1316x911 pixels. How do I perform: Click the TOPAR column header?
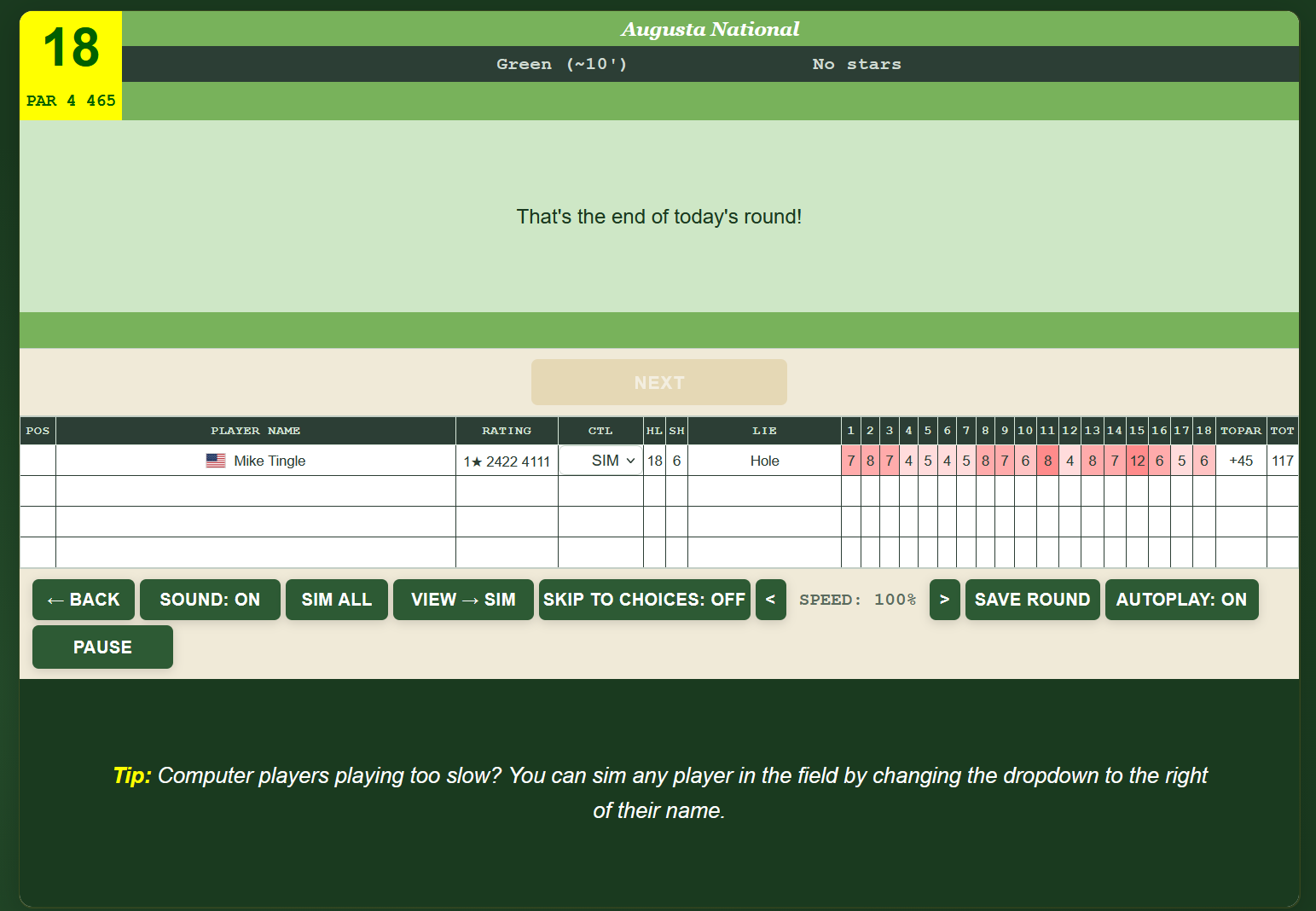(1241, 431)
